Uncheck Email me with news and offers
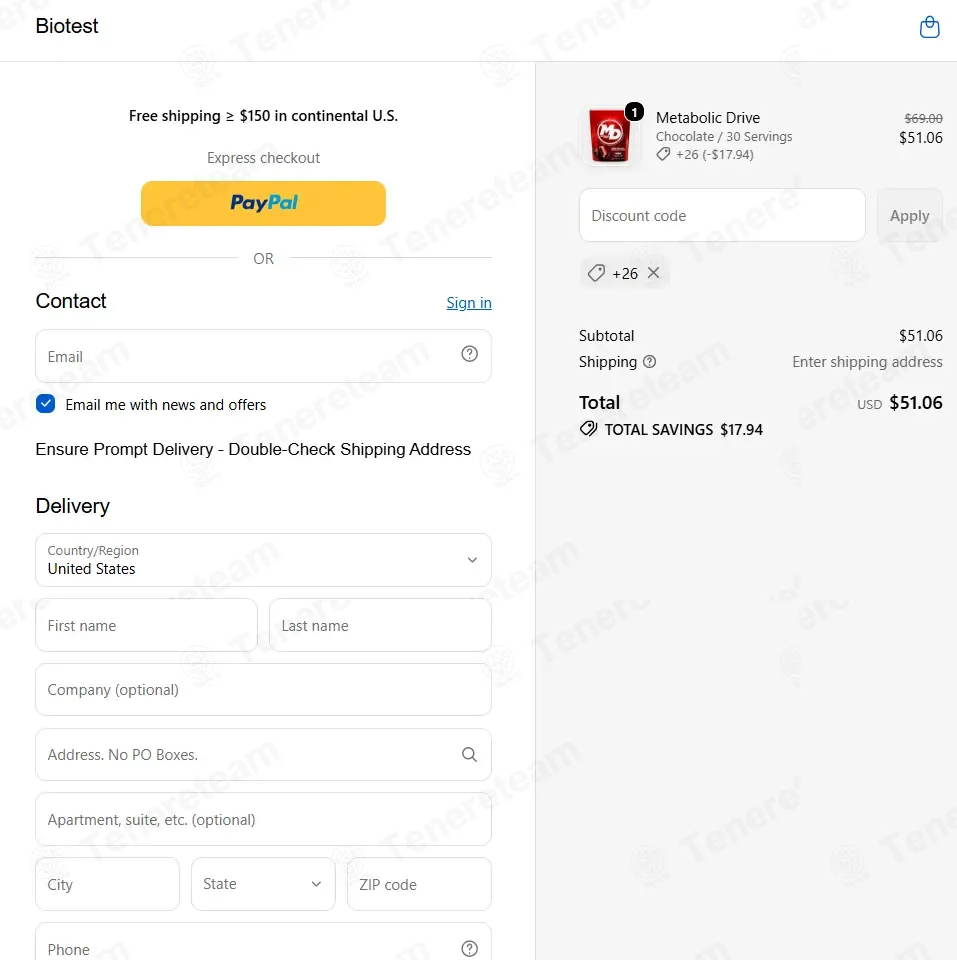The width and height of the screenshot is (957, 960). point(45,404)
